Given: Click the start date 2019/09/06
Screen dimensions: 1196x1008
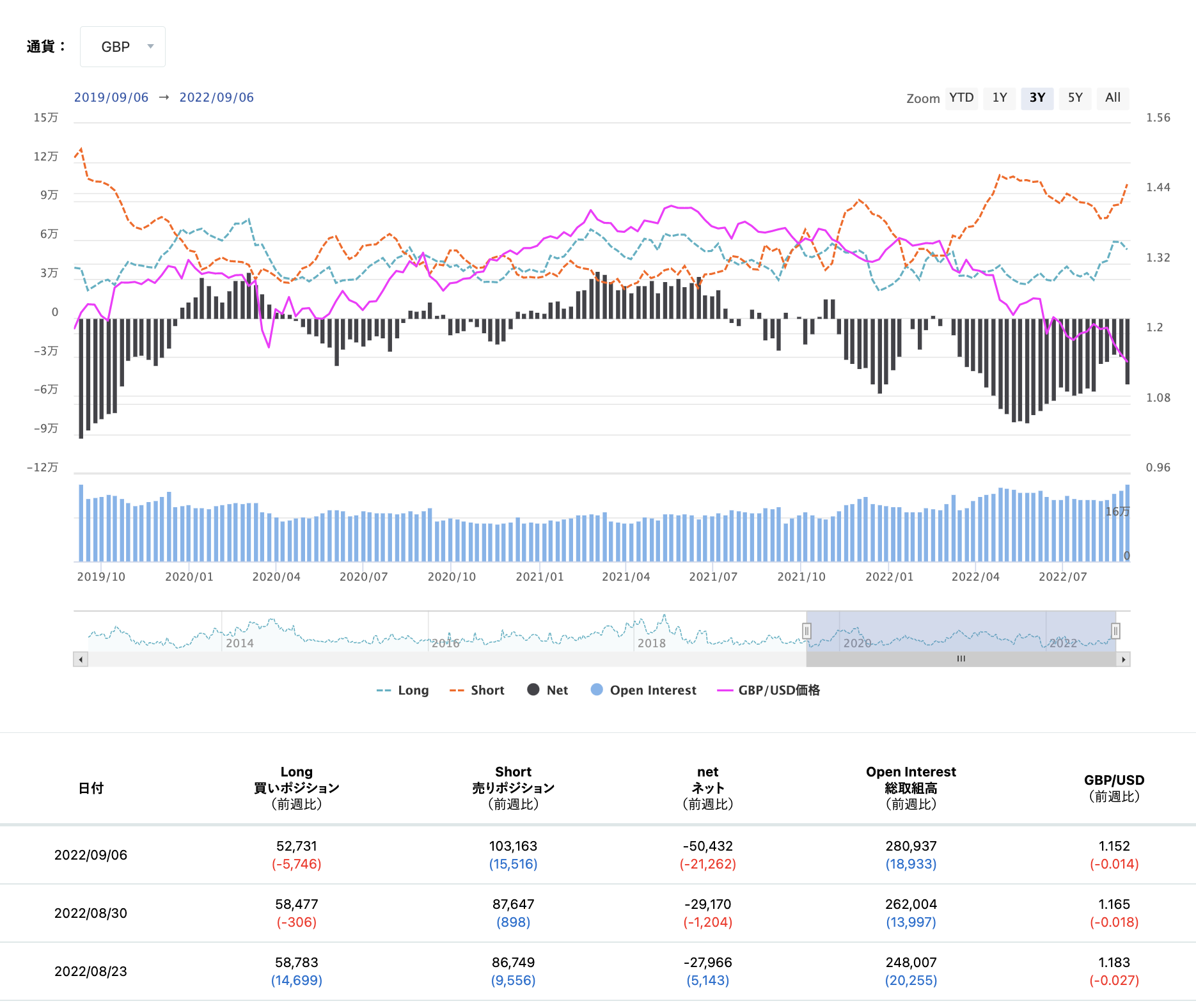Looking at the screenshot, I should 111,97.
